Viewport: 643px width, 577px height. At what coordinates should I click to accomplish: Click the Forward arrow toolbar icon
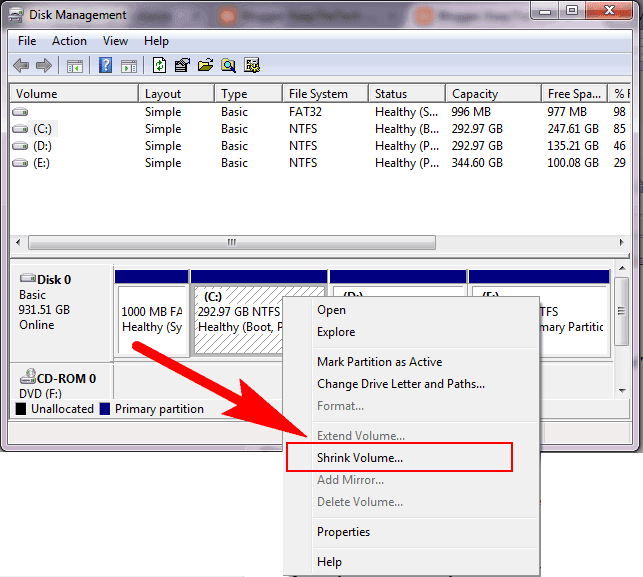44,65
